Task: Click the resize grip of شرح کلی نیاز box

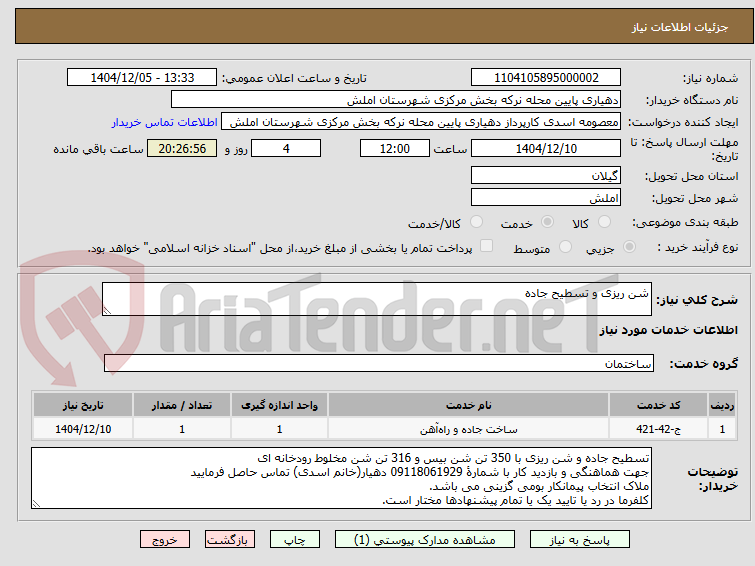Action: click(x=107, y=311)
